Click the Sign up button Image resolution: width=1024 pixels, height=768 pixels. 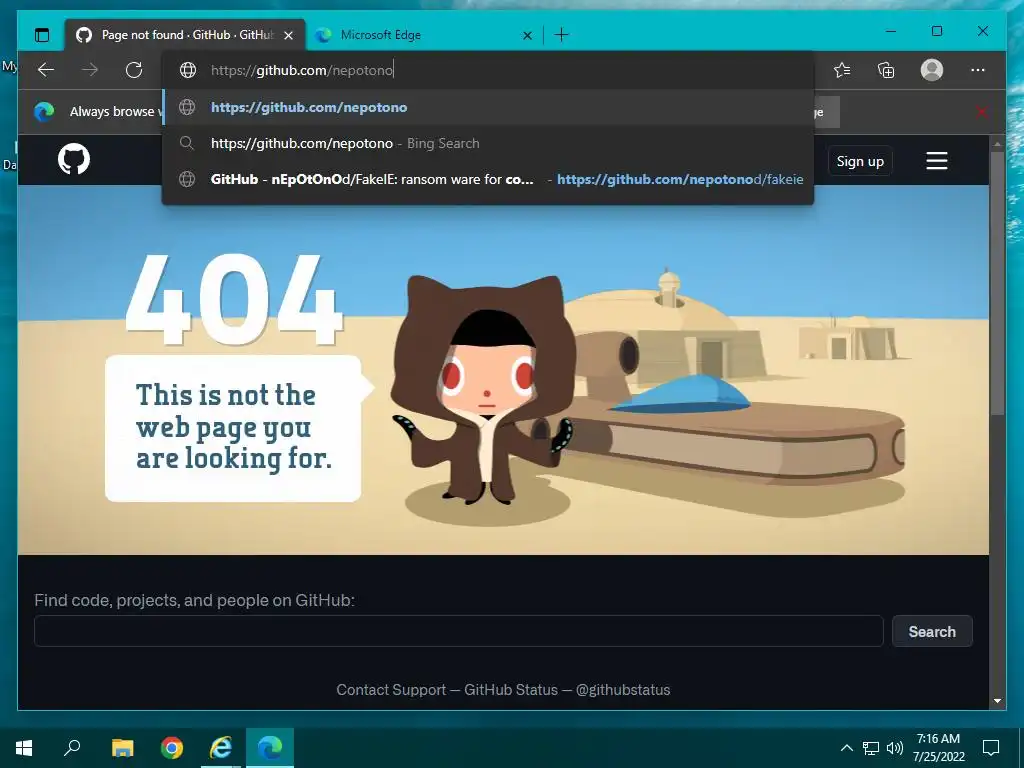pos(860,161)
